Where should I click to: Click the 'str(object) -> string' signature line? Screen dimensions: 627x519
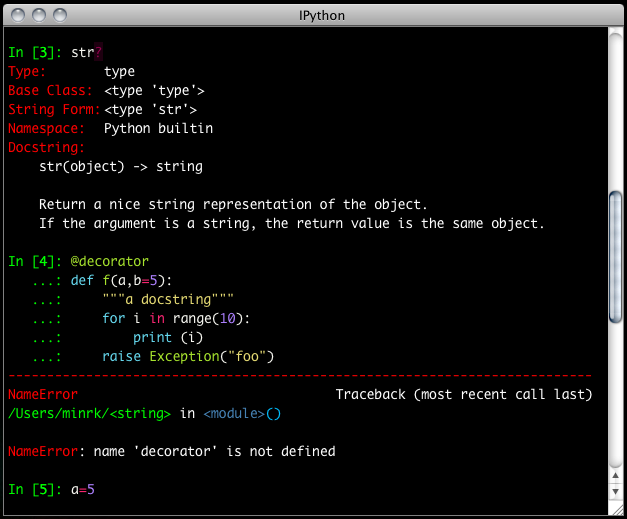(120, 167)
